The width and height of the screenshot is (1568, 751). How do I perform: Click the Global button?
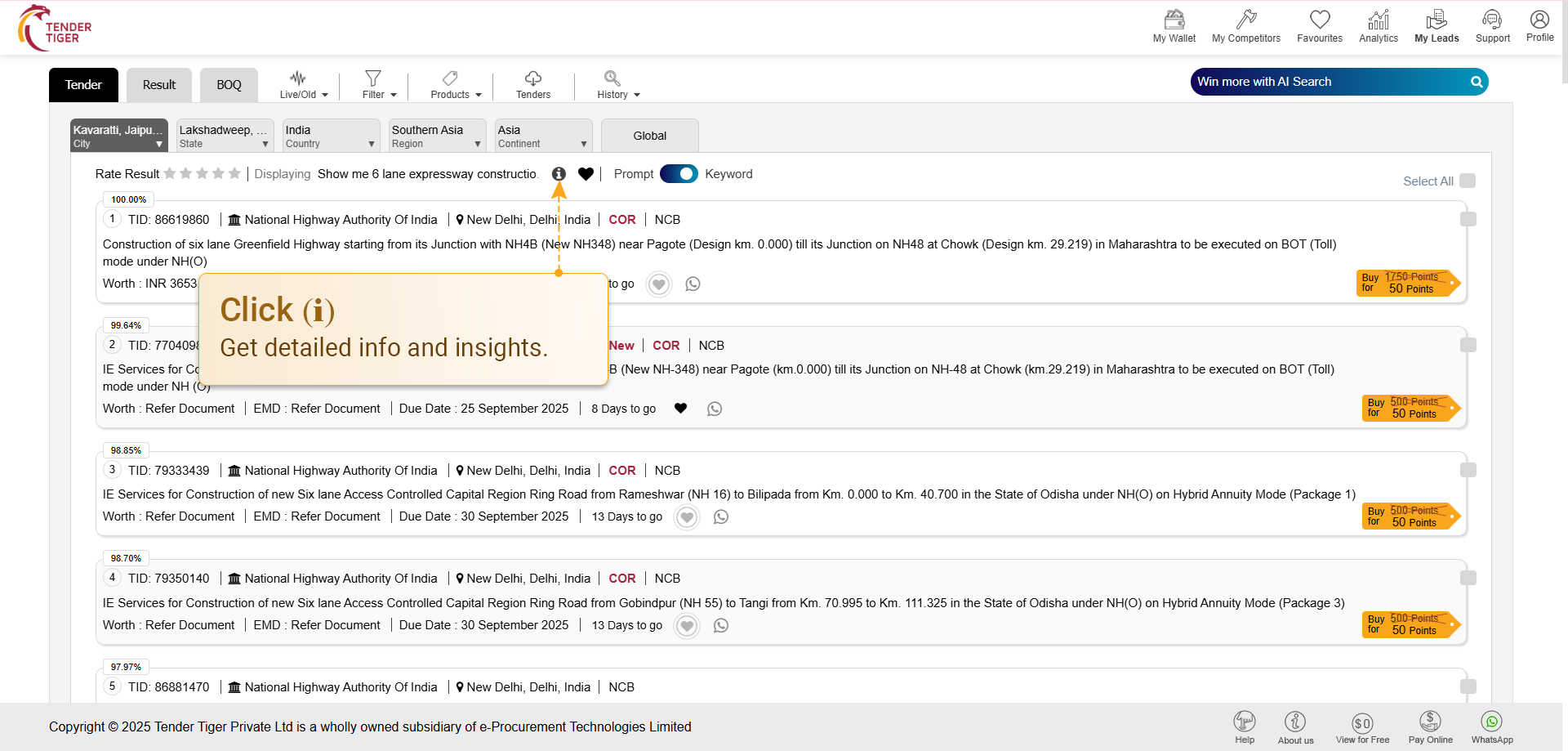[x=649, y=136]
